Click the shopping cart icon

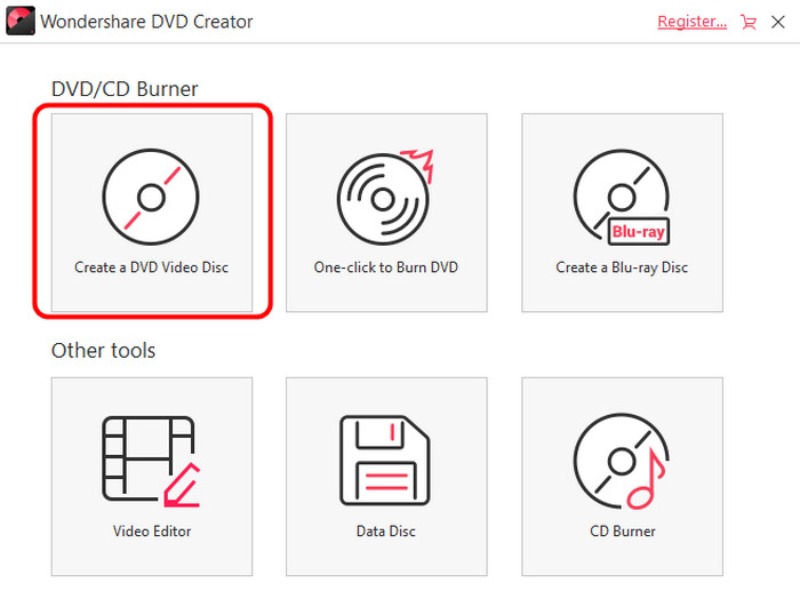click(x=748, y=22)
